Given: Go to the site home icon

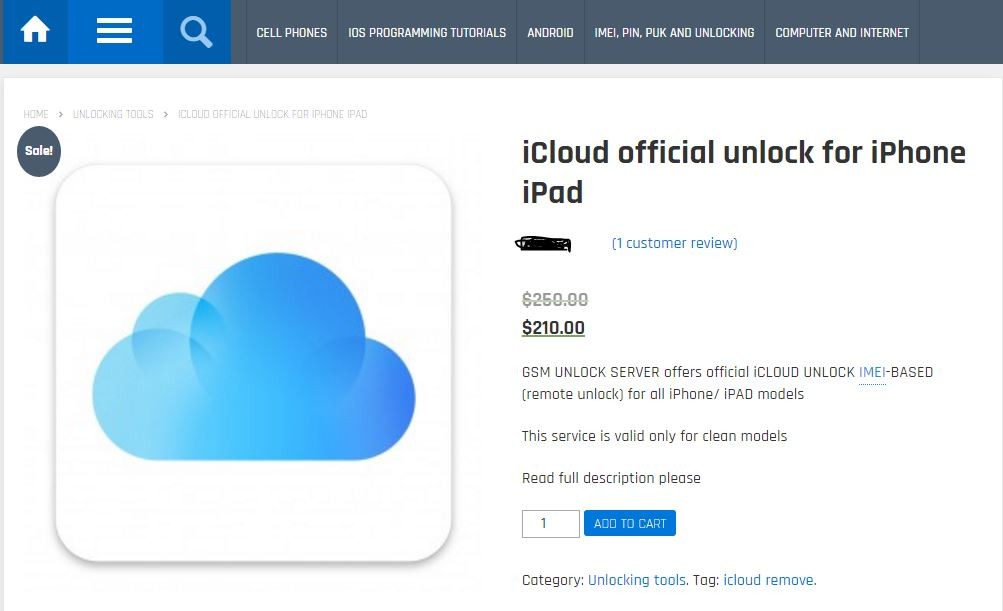Looking at the screenshot, I should 35,30.
